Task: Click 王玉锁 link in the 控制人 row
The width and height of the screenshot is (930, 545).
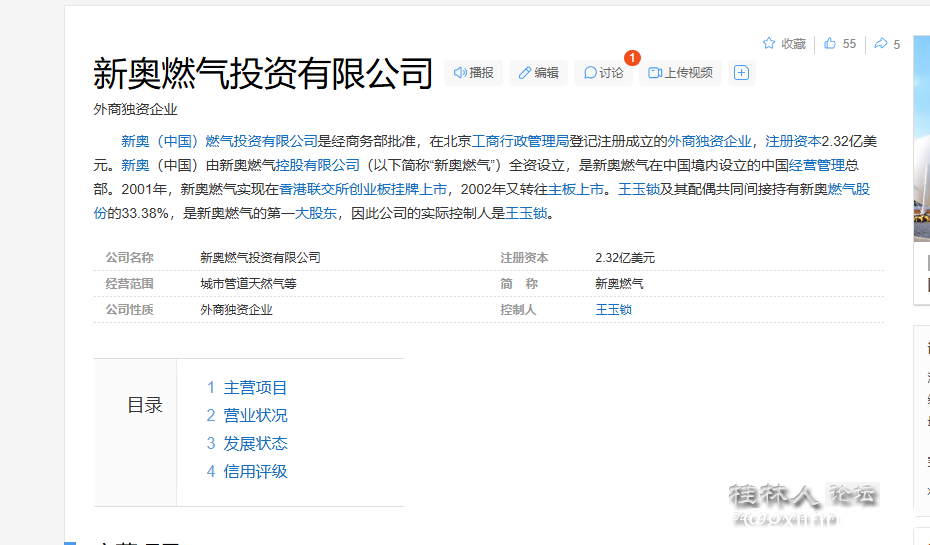Action: click(x=613, y=310)
